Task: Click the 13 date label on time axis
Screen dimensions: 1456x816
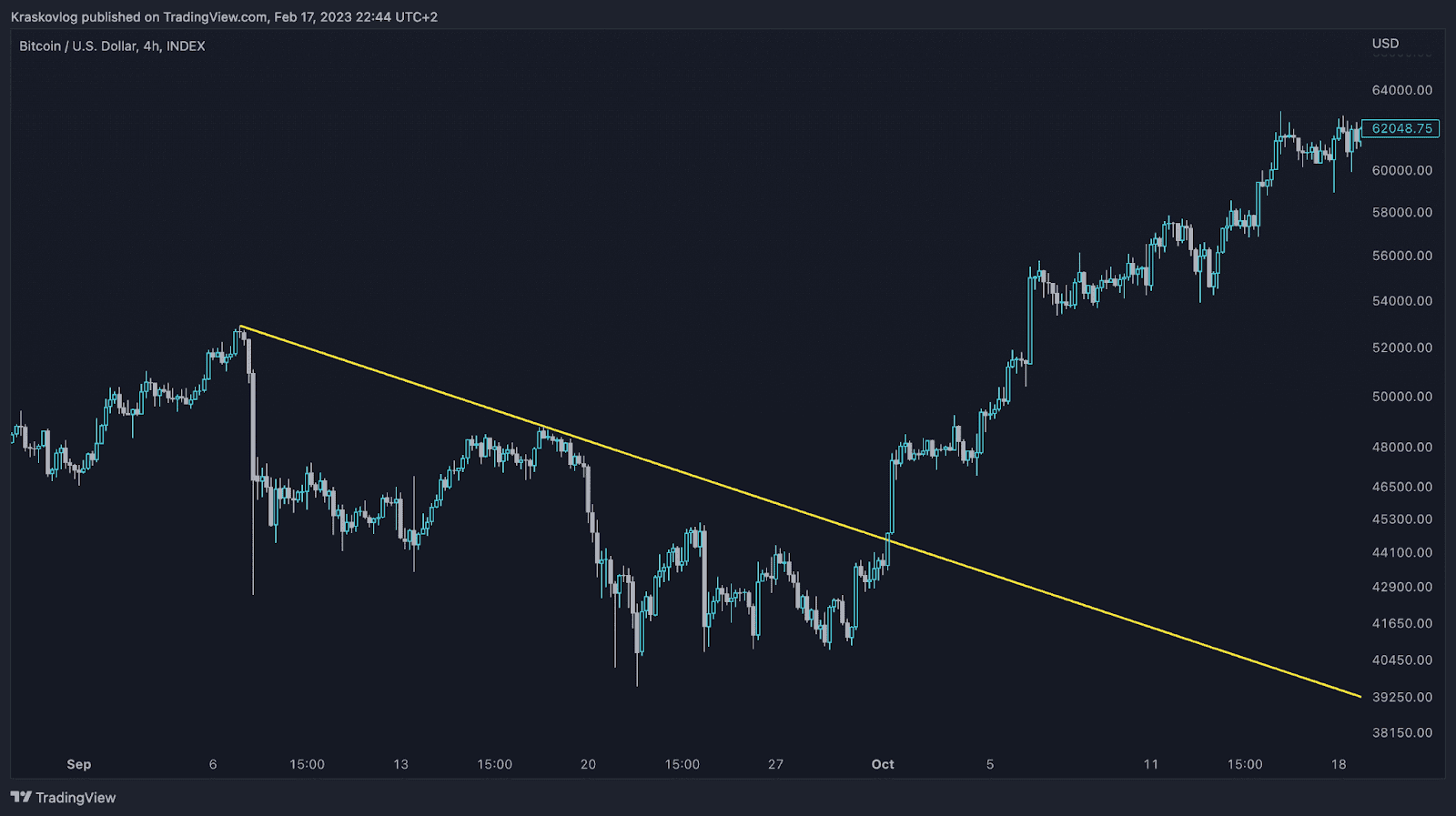Action: coord(400,764)
